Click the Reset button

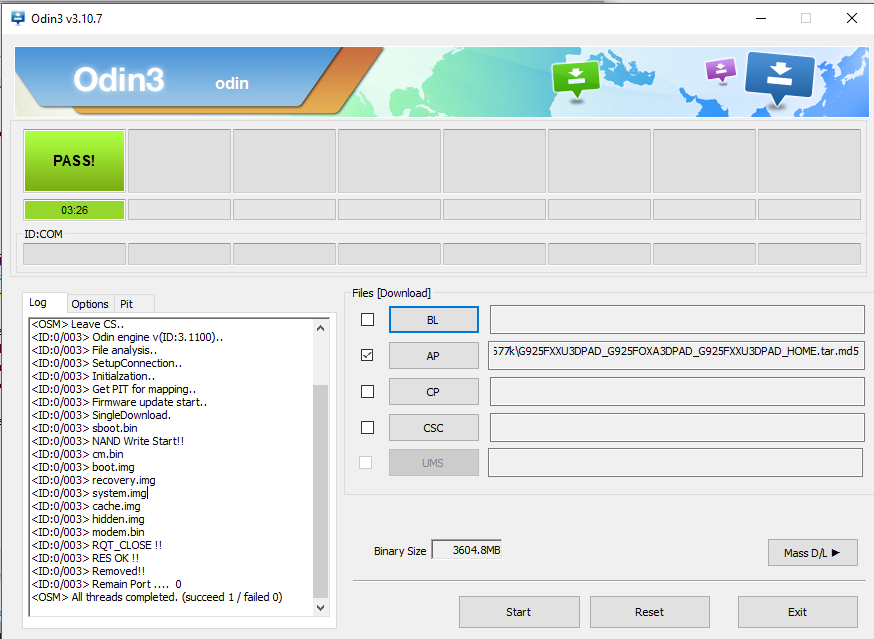(650, 612)
